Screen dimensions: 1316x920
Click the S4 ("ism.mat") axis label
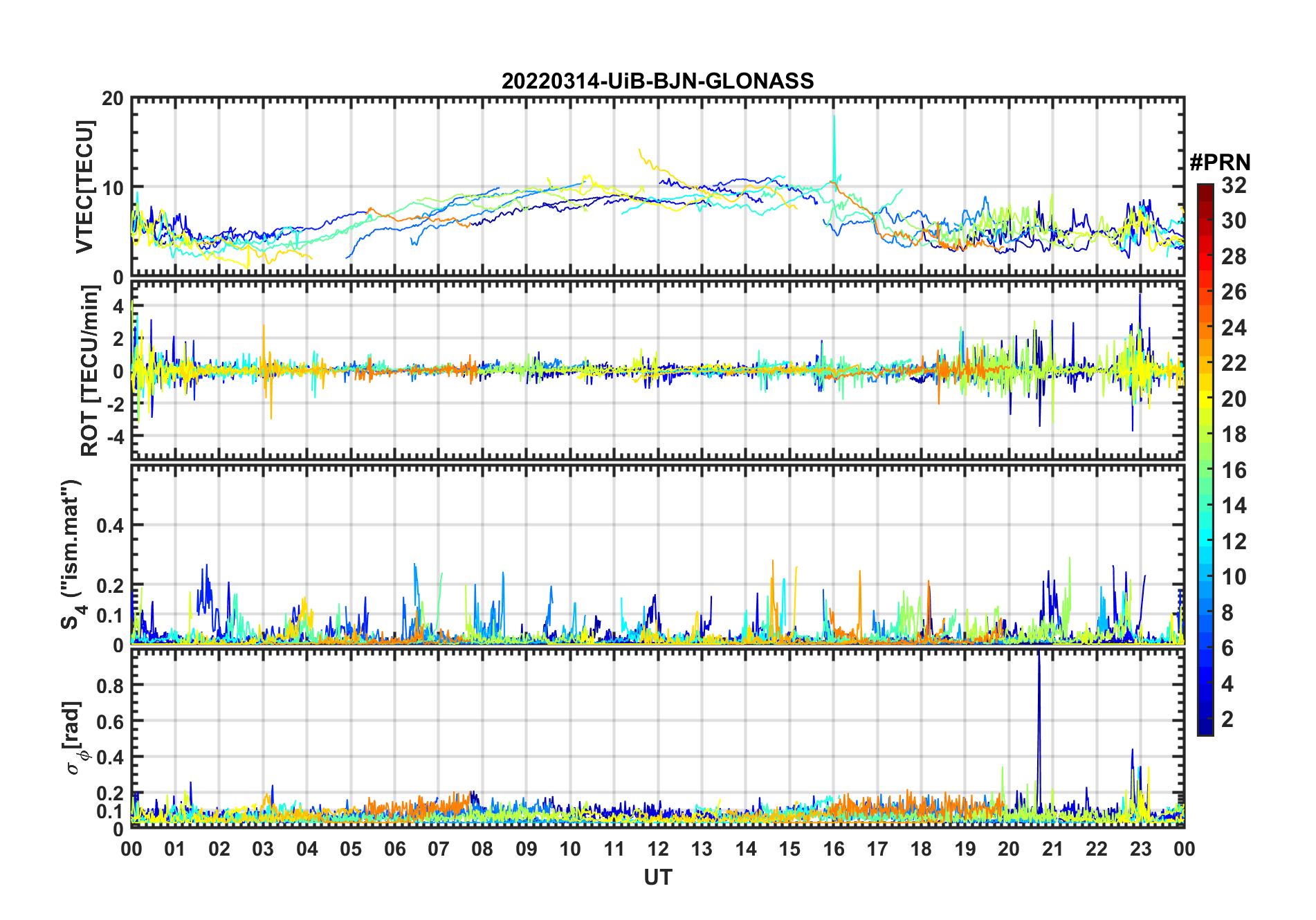pyautogui.click(x=71, y=555)
